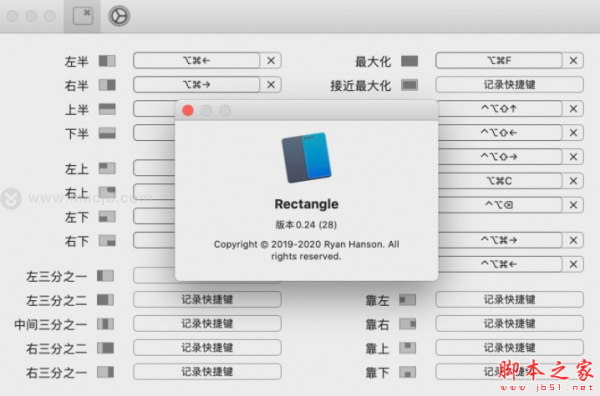This screenshot has width=600, height=396.
Task: Click the 上半 top-half layout icon
Action: click(x=107, y=109)
